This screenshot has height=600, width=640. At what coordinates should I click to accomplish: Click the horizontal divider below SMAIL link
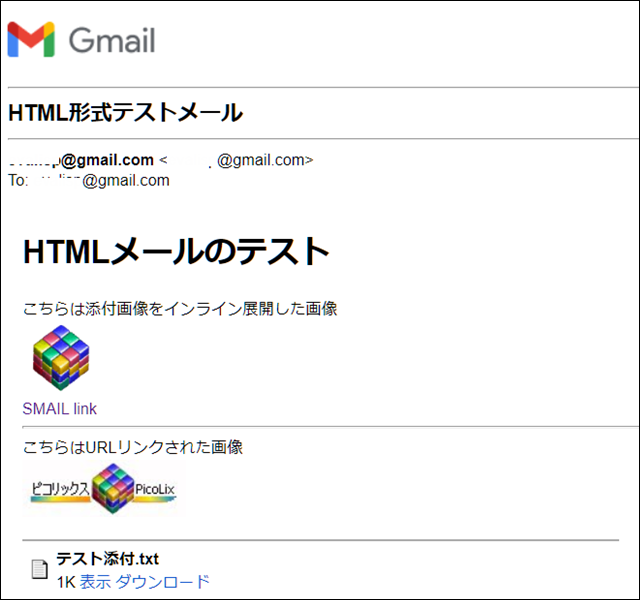(x=331, y=427)
